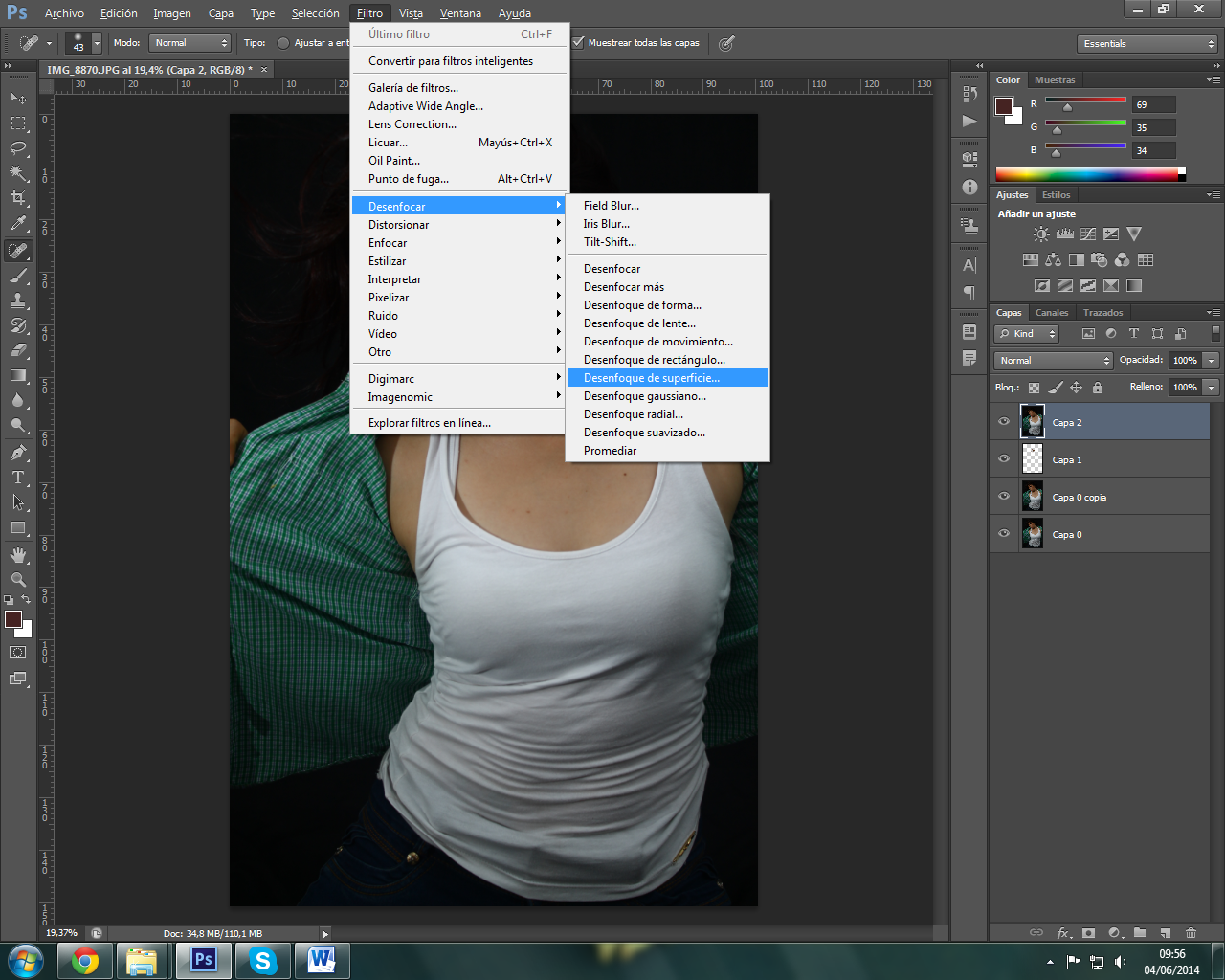Open the Modo dropdown in the options bar
This screenshot has height=980, width=1225.
pos(188,42)
